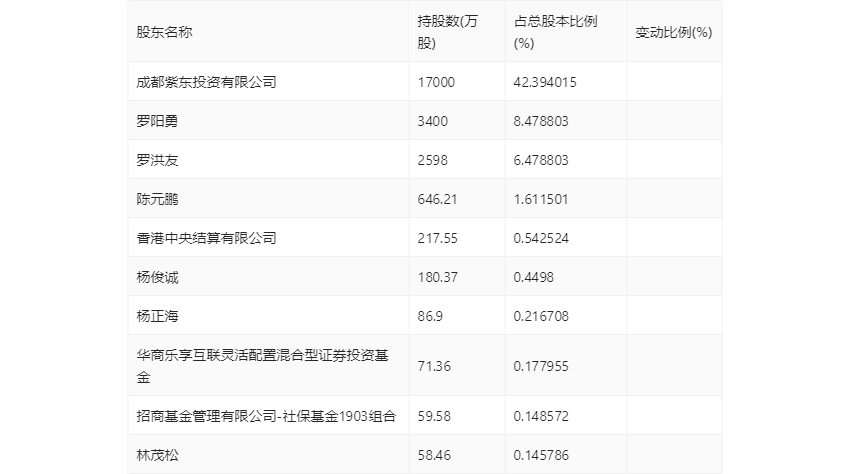Select shareholder name 罗洪友

(x=157, y=160)
